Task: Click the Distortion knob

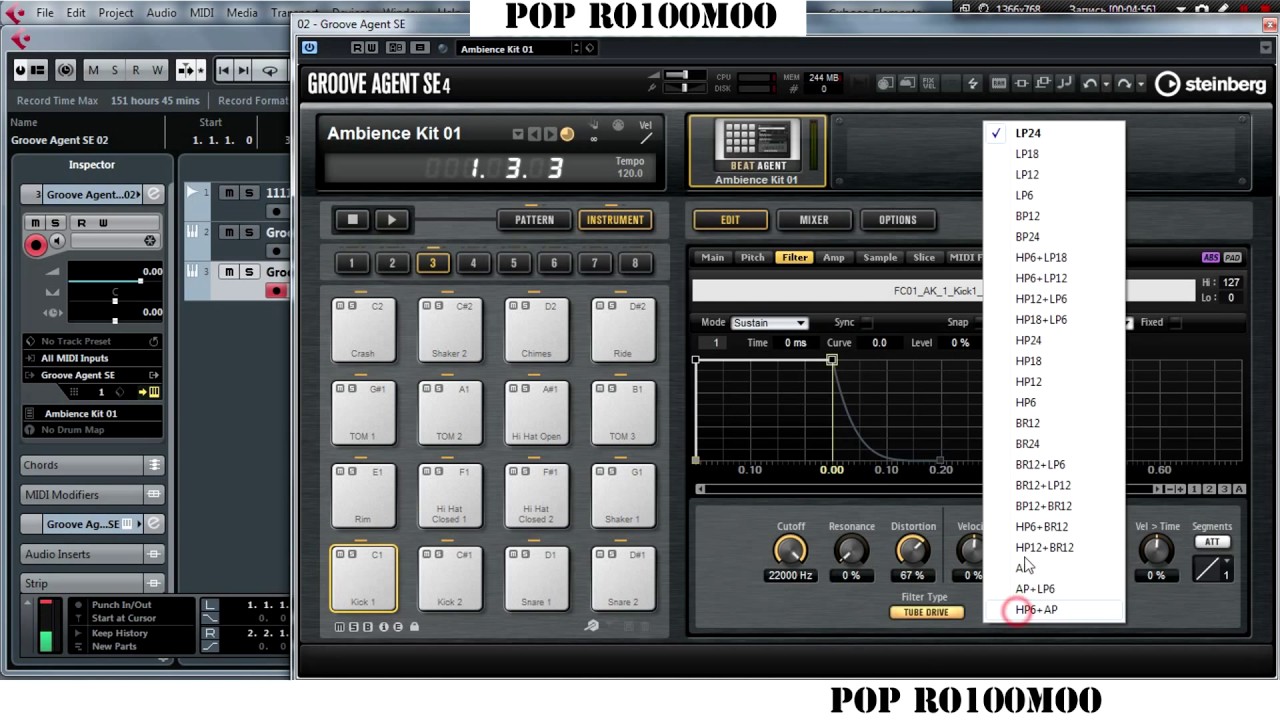Action: pos(912,550)
